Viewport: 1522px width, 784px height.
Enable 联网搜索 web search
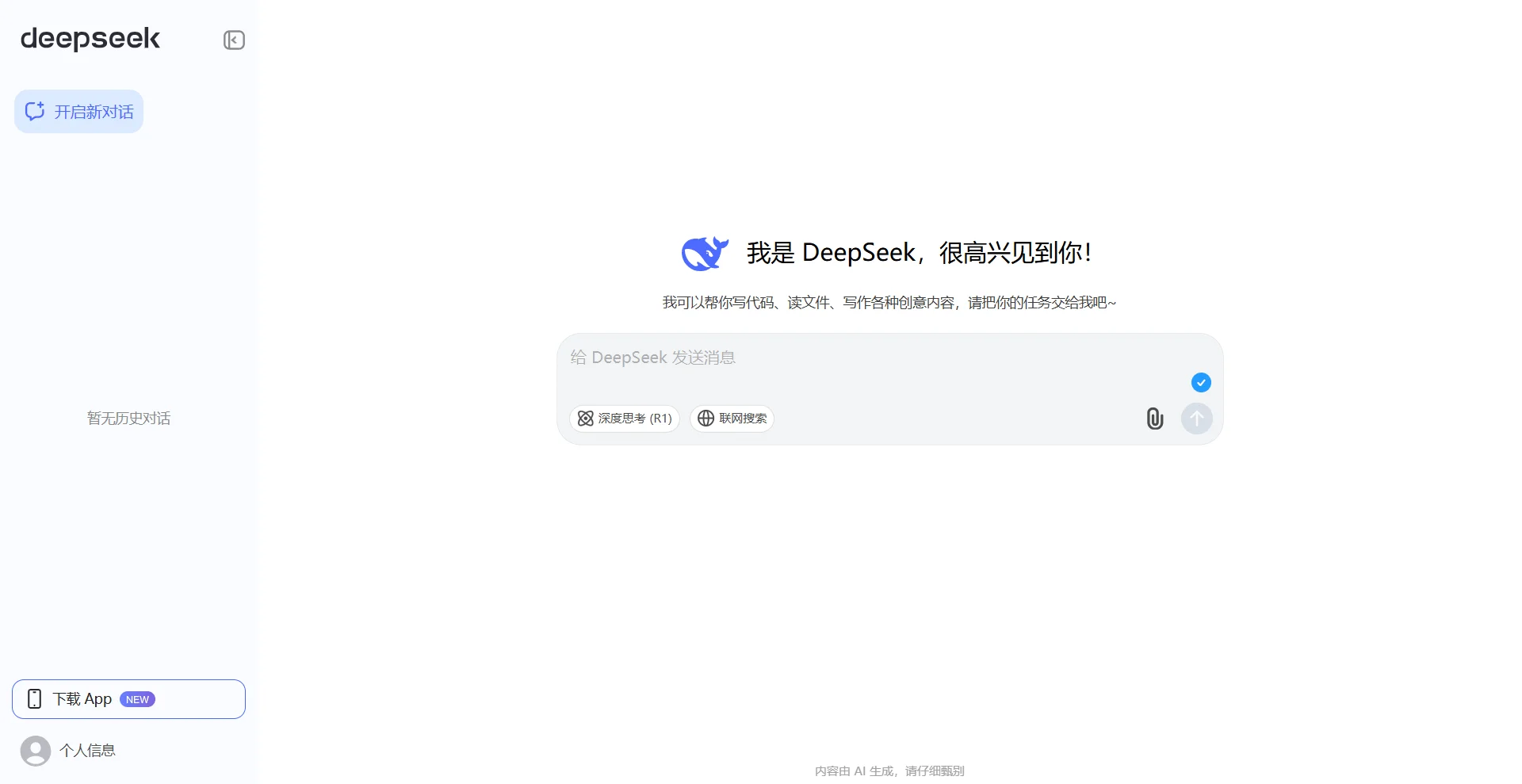[731, 419]
